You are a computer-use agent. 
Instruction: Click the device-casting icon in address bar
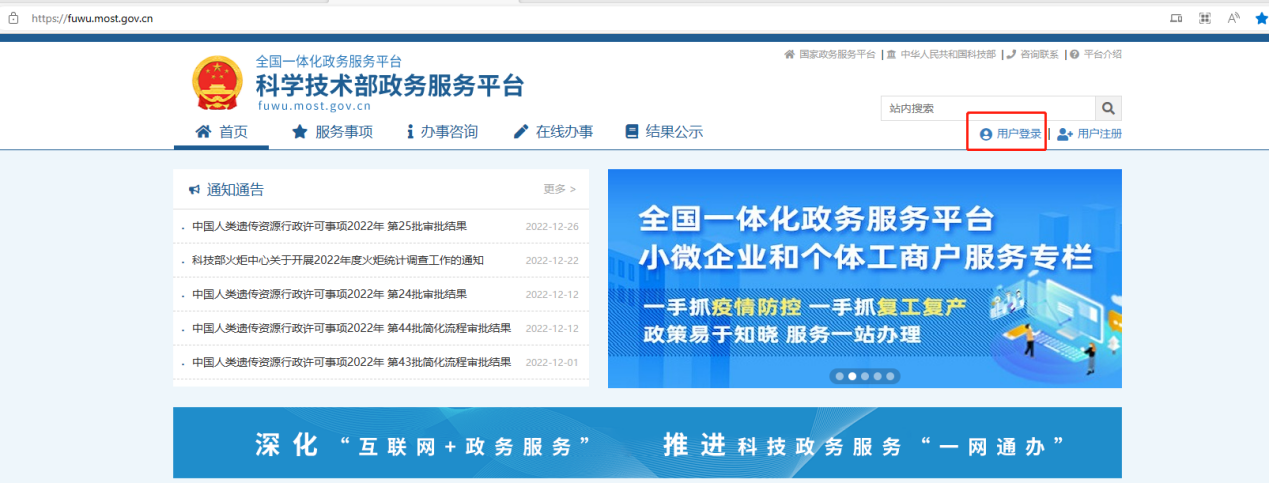coord(1177,18)
